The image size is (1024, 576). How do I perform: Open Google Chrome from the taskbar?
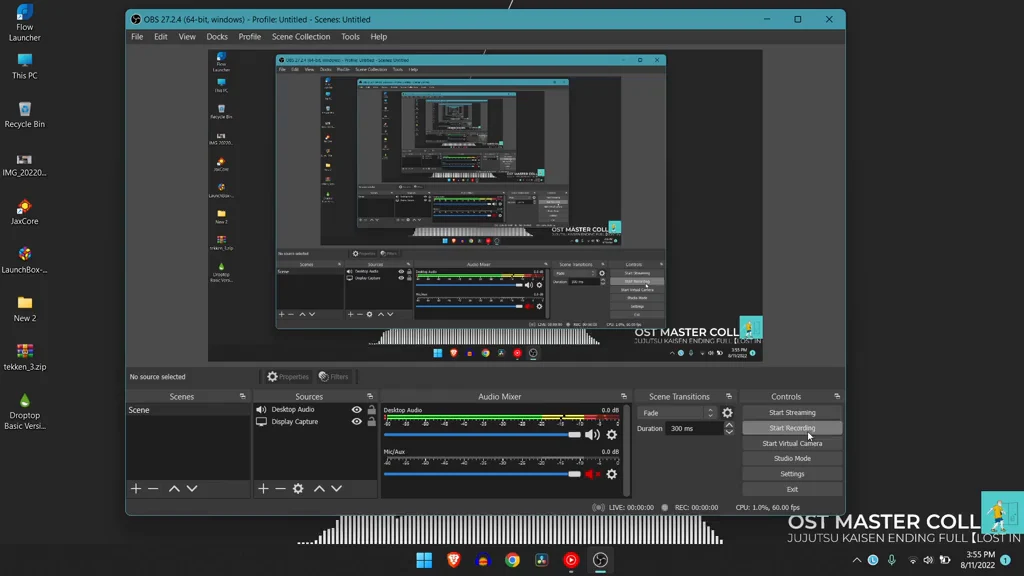pos(511,560)
